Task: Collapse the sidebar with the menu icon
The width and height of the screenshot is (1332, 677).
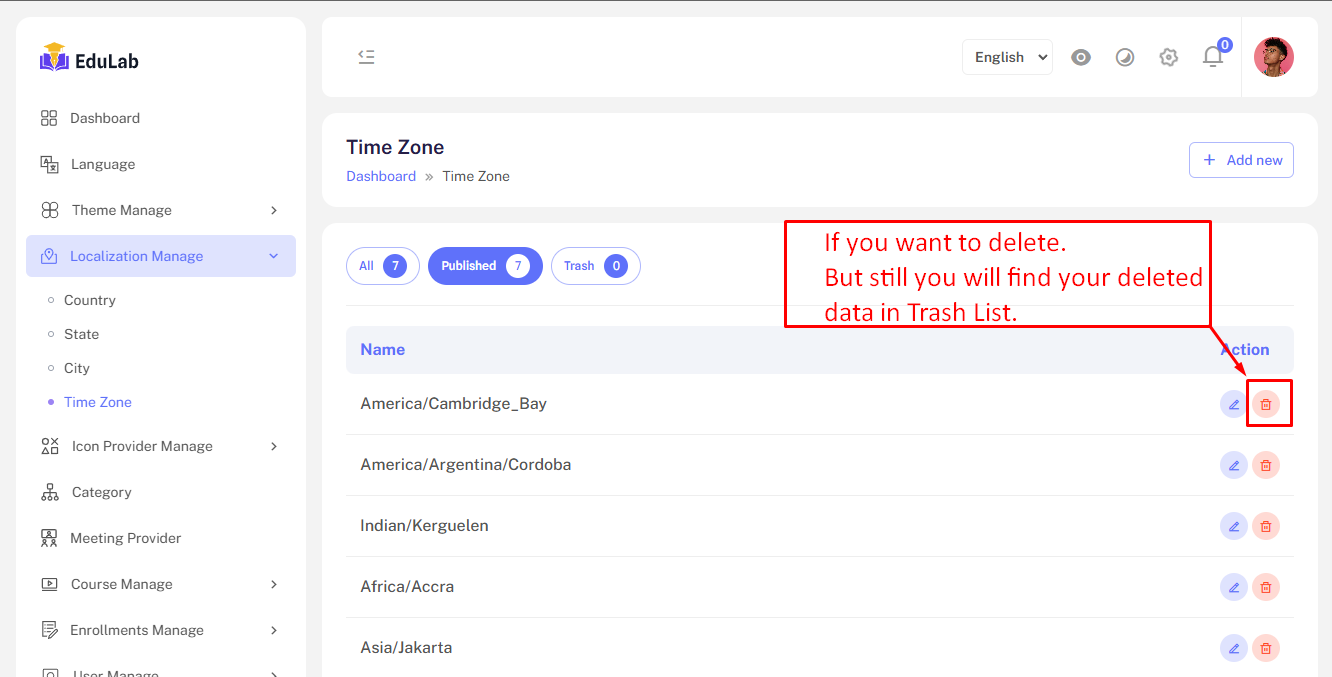Action: [367, 57]
